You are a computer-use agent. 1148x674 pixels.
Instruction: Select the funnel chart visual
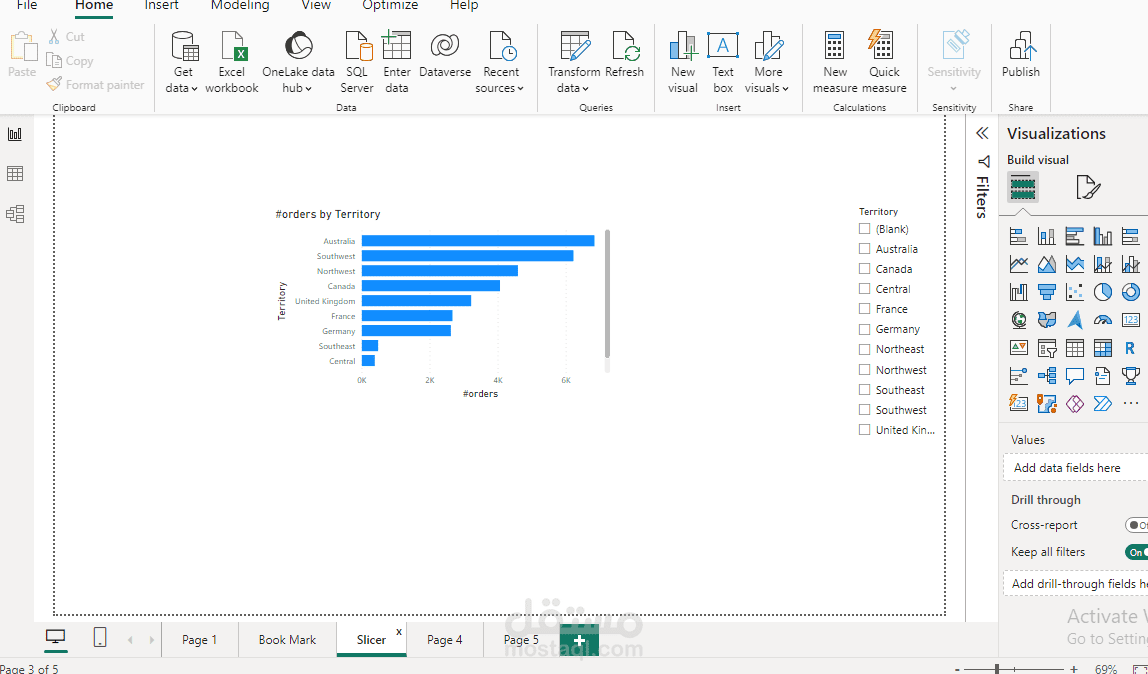point(1047,292)
